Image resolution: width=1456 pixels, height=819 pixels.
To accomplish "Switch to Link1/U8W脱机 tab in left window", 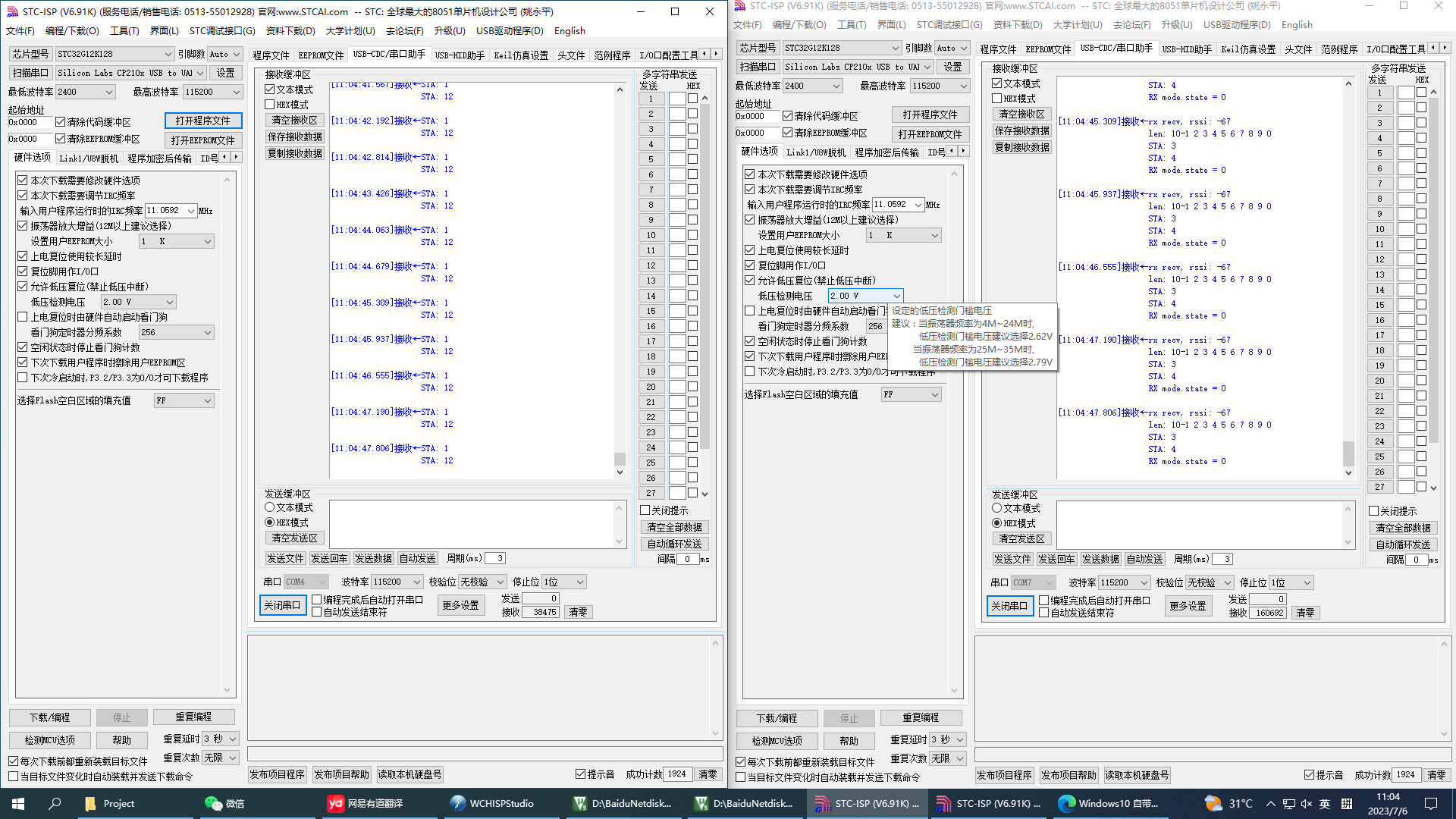I will coord(89,158).
